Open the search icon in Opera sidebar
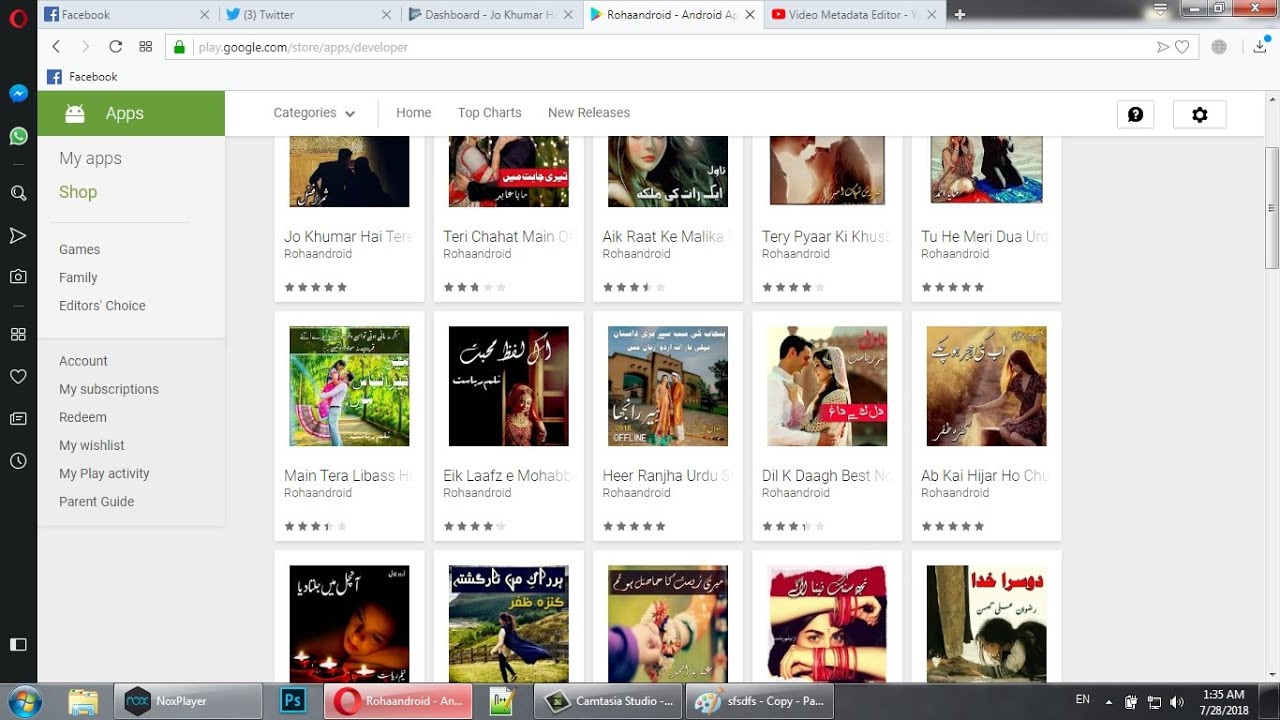Viewport: 1280px width, 720px height. point(18,193)
